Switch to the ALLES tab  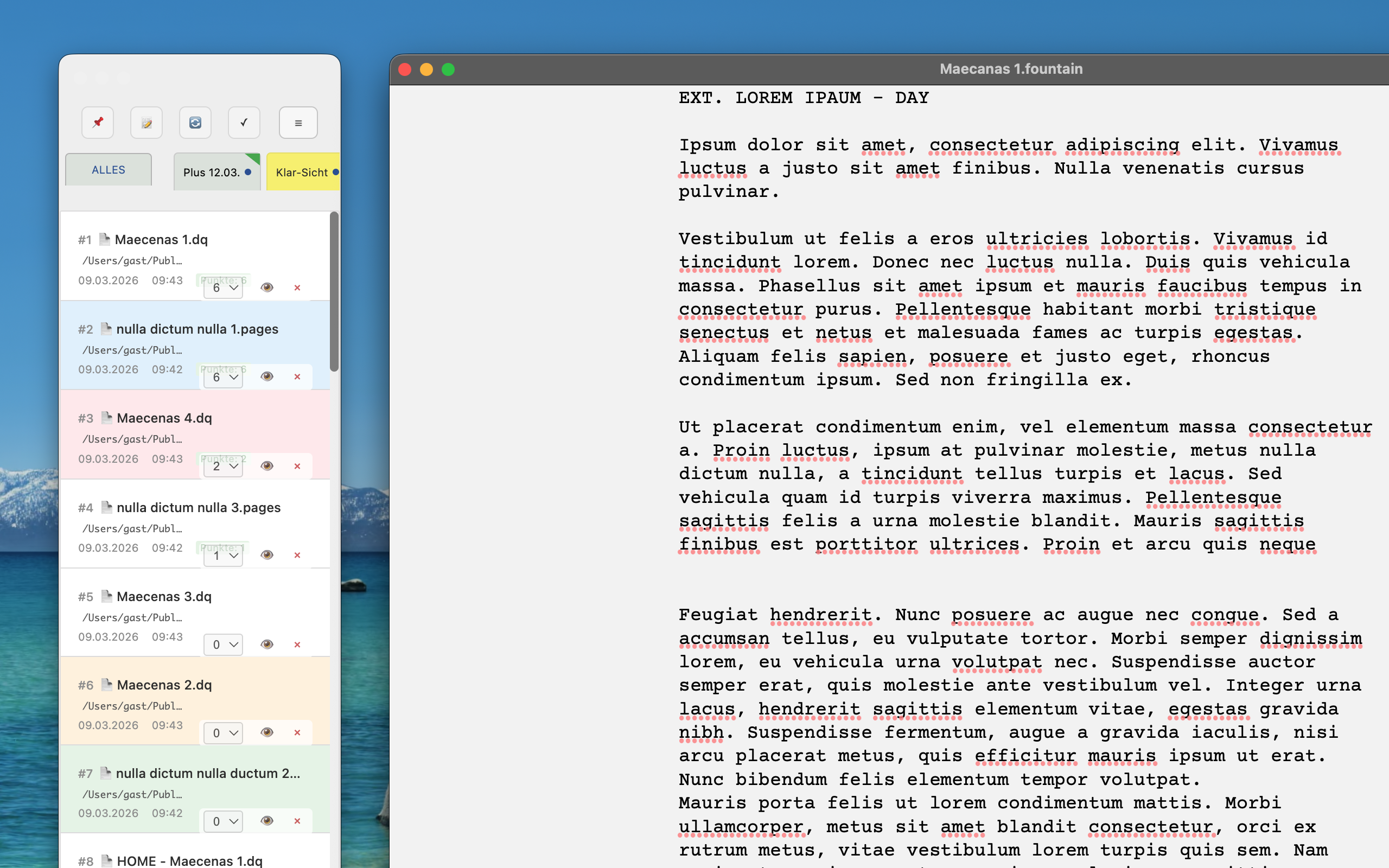[x=109, y=170]
